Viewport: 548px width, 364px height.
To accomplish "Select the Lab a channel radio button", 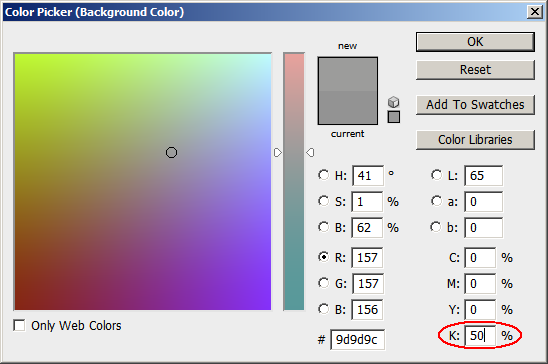I will pos(436,201).
